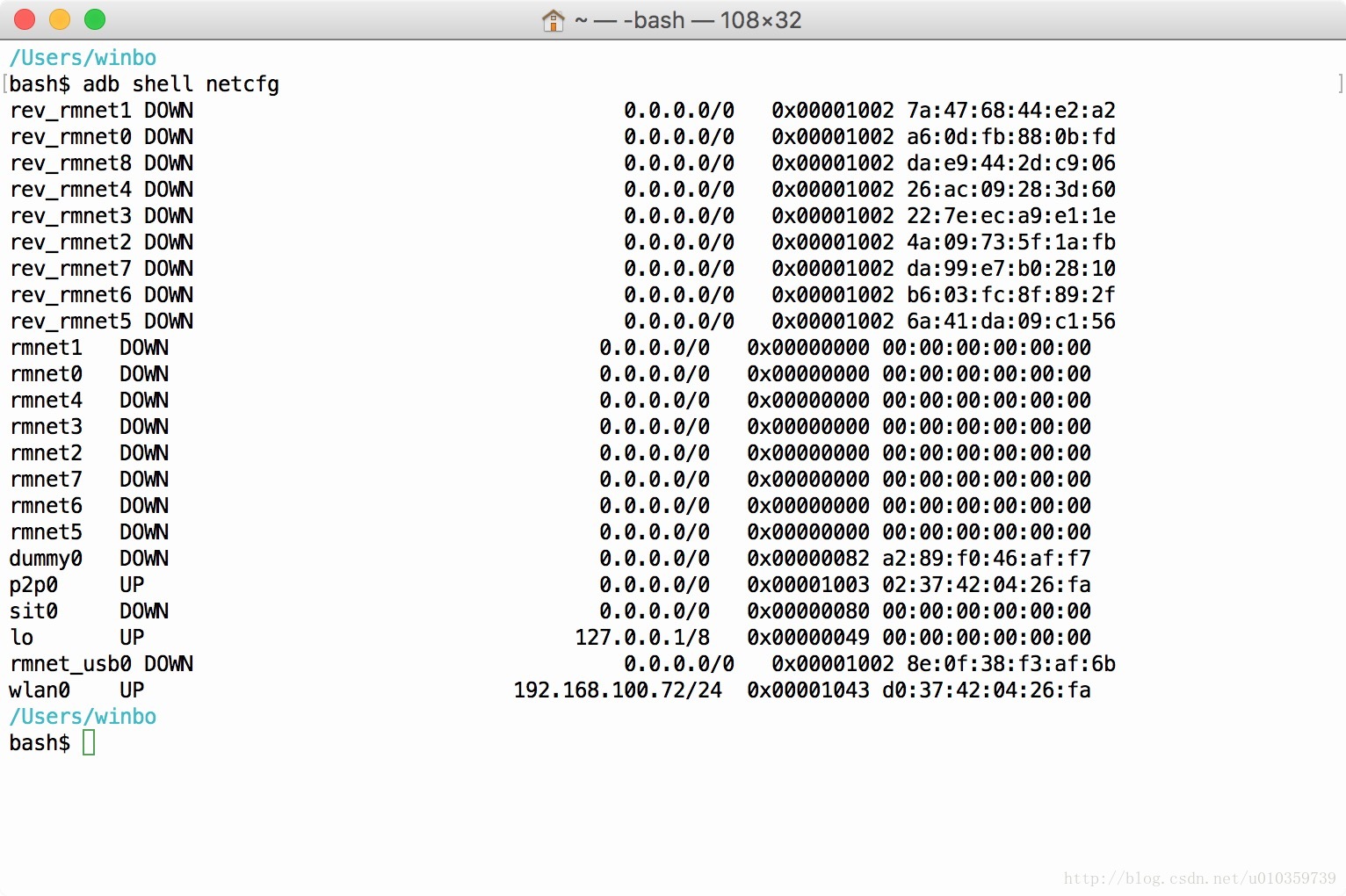This screenshot has width=1346, height=896.
Task: Click the 'rmnet1' interface name
Action: click(46, 348)
